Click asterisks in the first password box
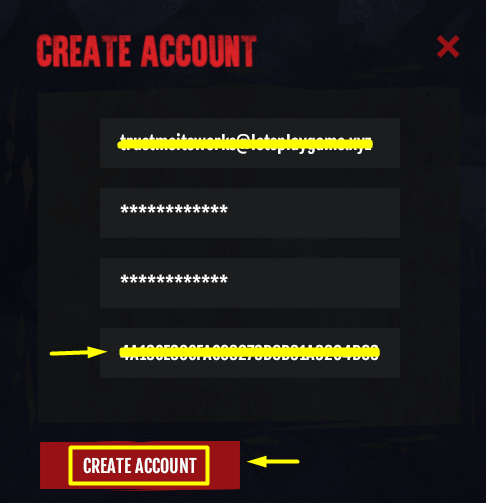The width and height of the screenshot is (486, 503). pyautogui.click(x=174, y=210)
